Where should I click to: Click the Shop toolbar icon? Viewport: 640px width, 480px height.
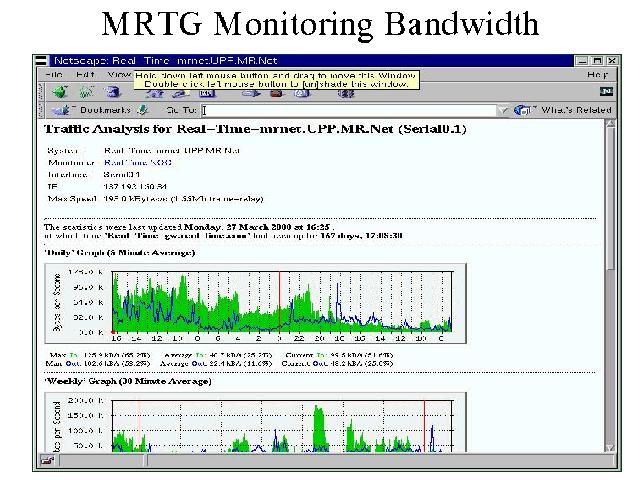click(302, 94)
